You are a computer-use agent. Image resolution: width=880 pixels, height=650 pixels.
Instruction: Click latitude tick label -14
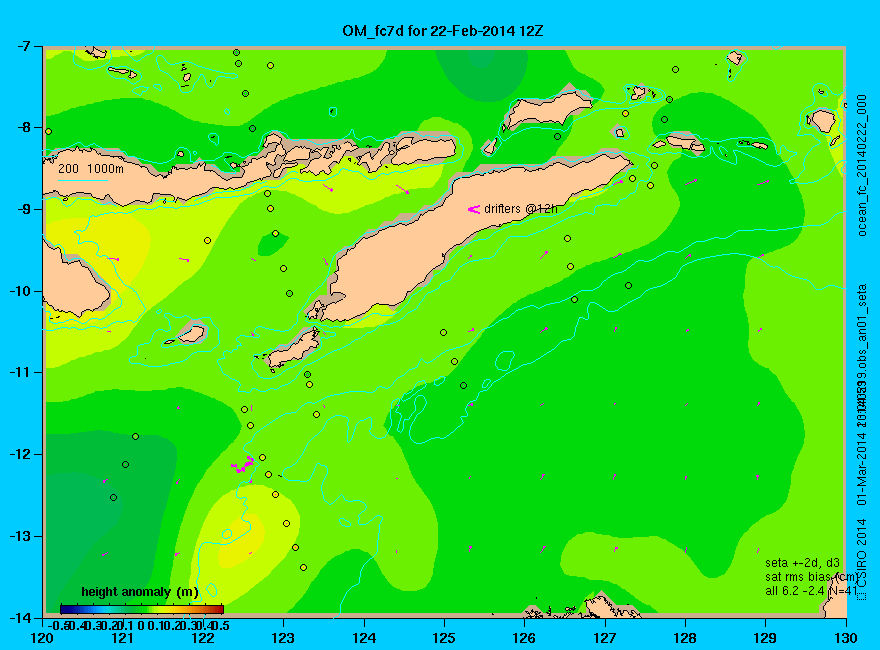point(20,617)
